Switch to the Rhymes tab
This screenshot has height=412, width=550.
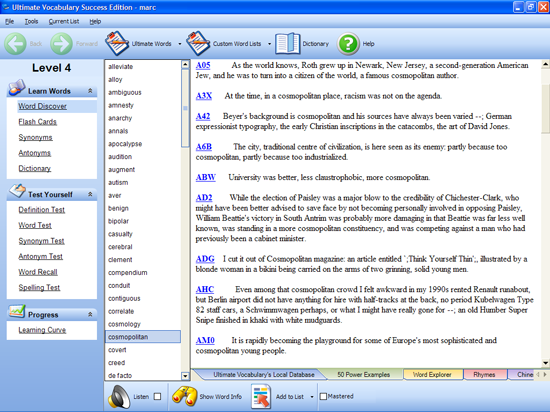coord(484,374)
